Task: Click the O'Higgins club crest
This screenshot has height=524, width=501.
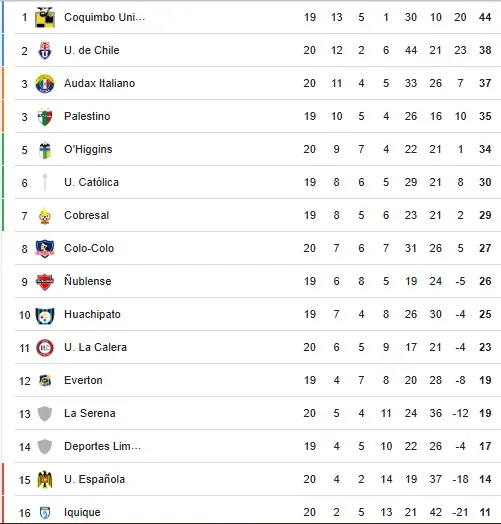Action: [x=45, y=150]
